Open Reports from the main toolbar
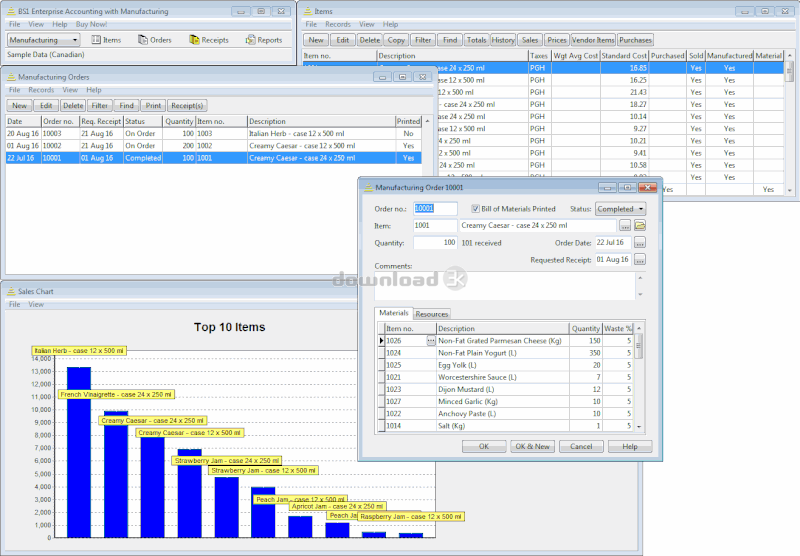 click(x=263, y=40)
